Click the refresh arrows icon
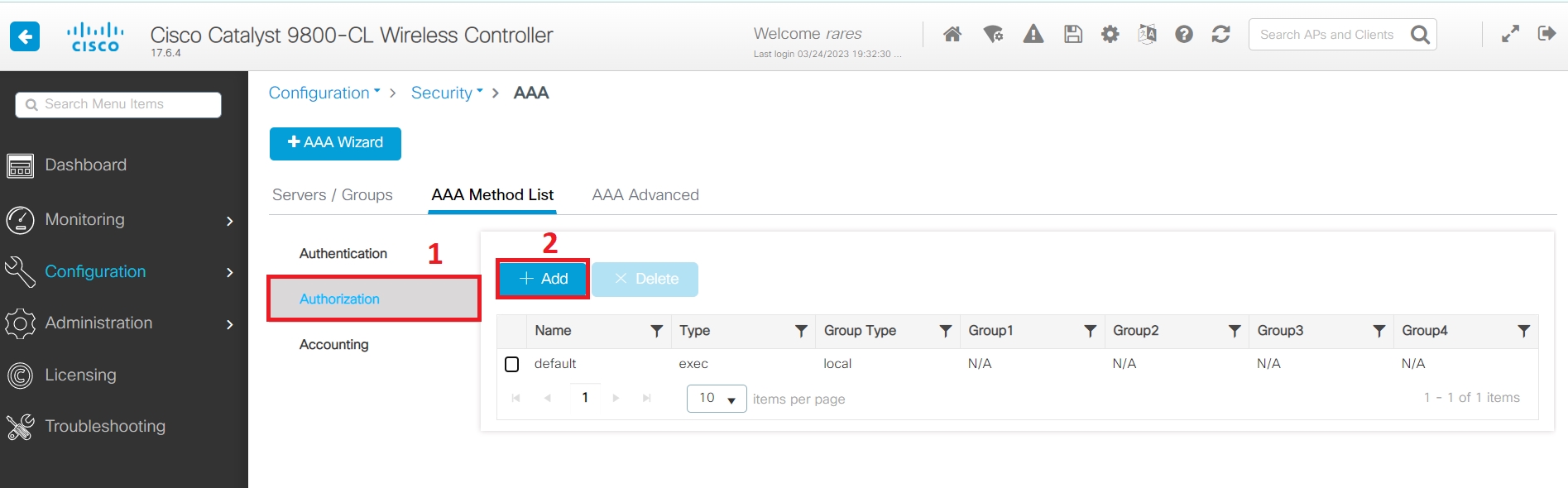This screenshot has width=1568, height=488. click(1220, 34)
